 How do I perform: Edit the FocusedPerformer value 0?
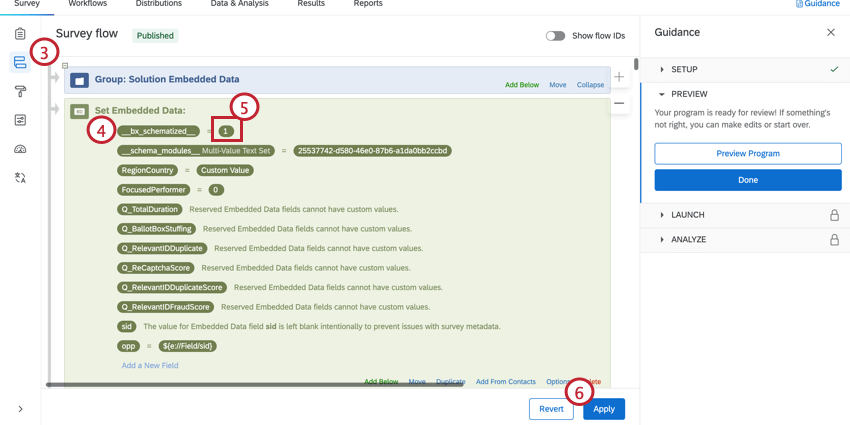pos(216,190)
